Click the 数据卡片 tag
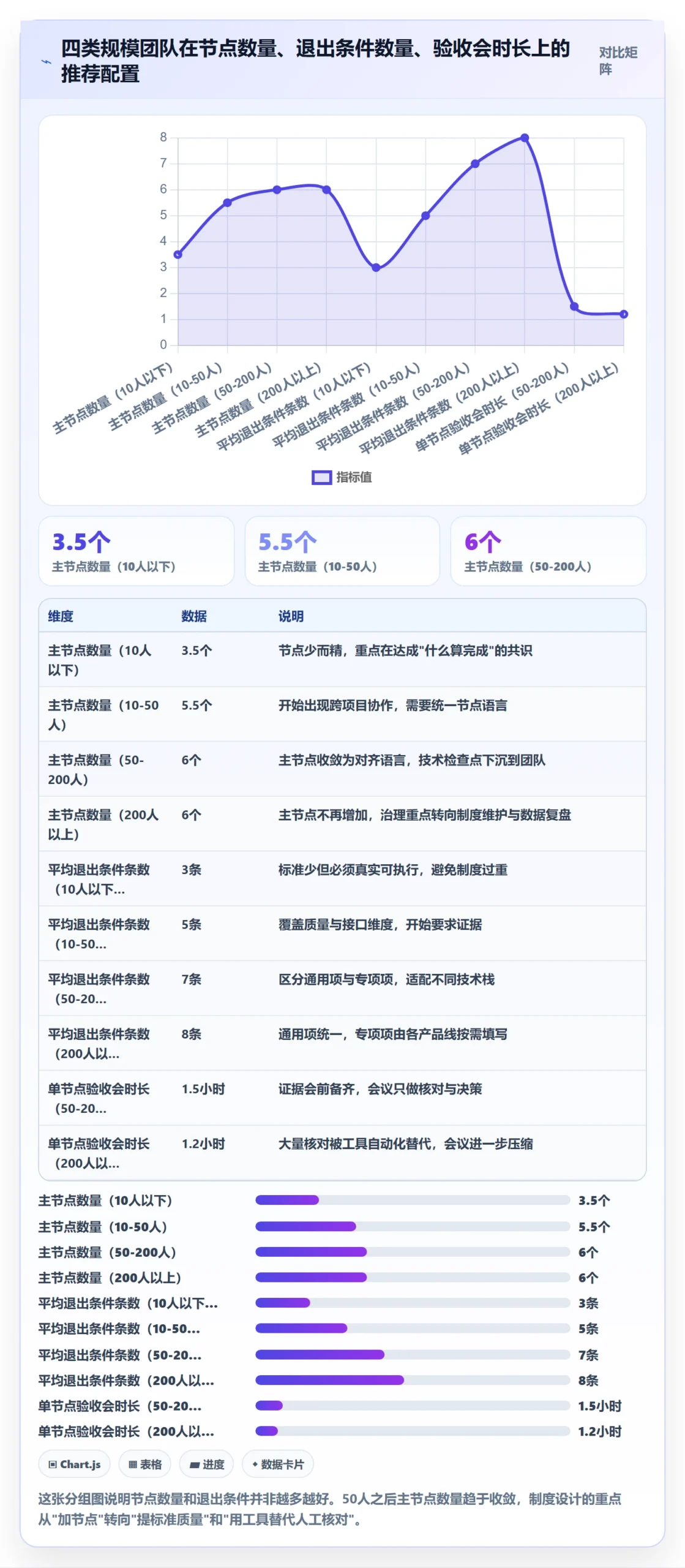The width and height of the screenshot is (685, 1568). click(278, 1464)
